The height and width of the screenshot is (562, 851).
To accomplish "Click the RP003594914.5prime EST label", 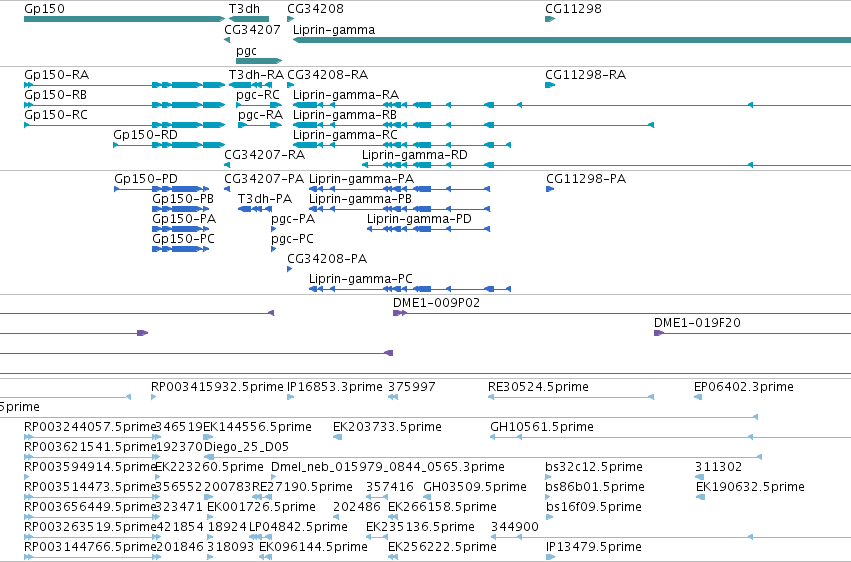I will click(90, 467).
